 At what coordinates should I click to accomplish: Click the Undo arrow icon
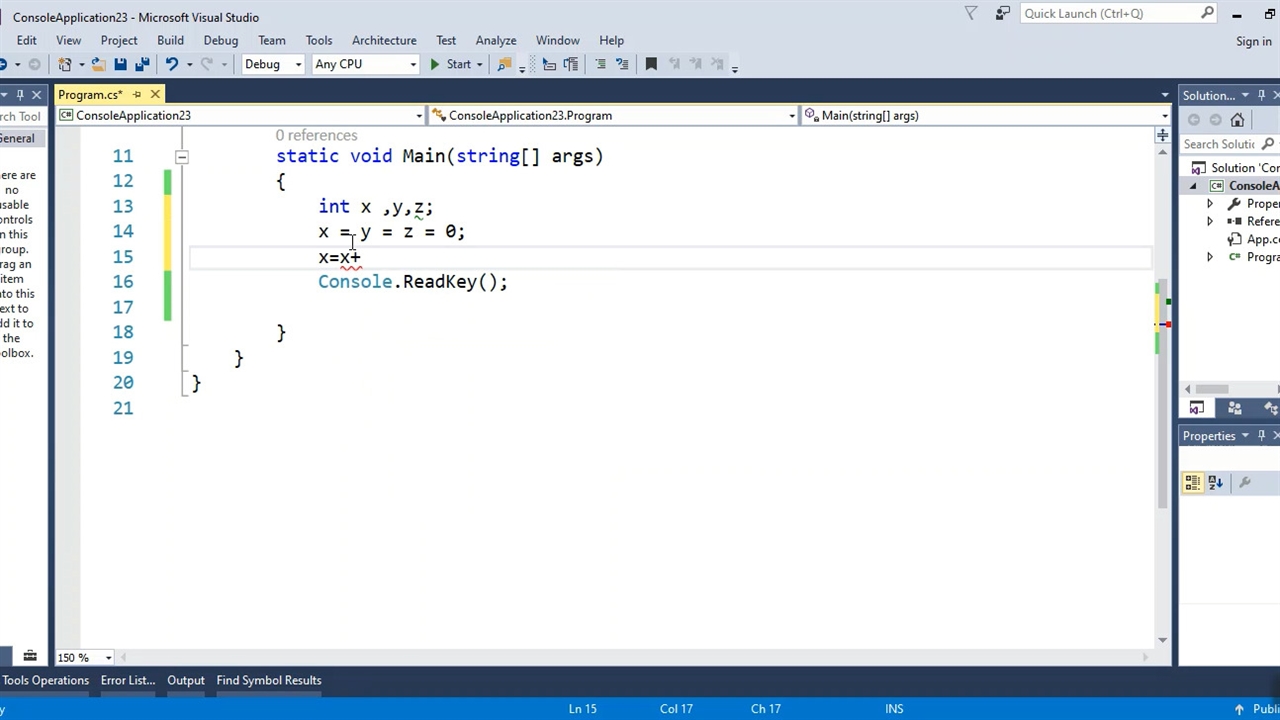click(x=172, y=64)
